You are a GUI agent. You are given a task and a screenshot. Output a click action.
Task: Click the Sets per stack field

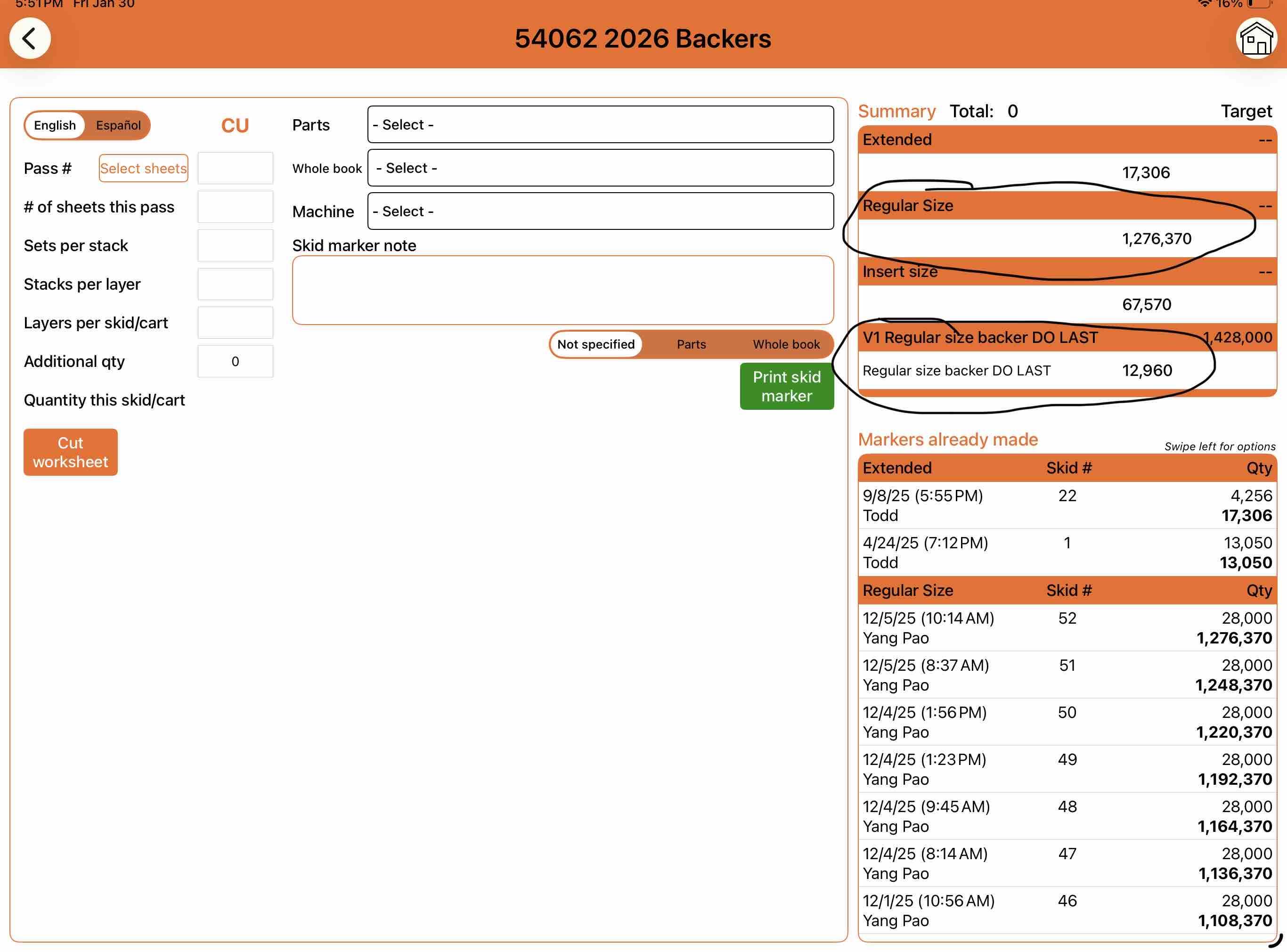[235, 245]
